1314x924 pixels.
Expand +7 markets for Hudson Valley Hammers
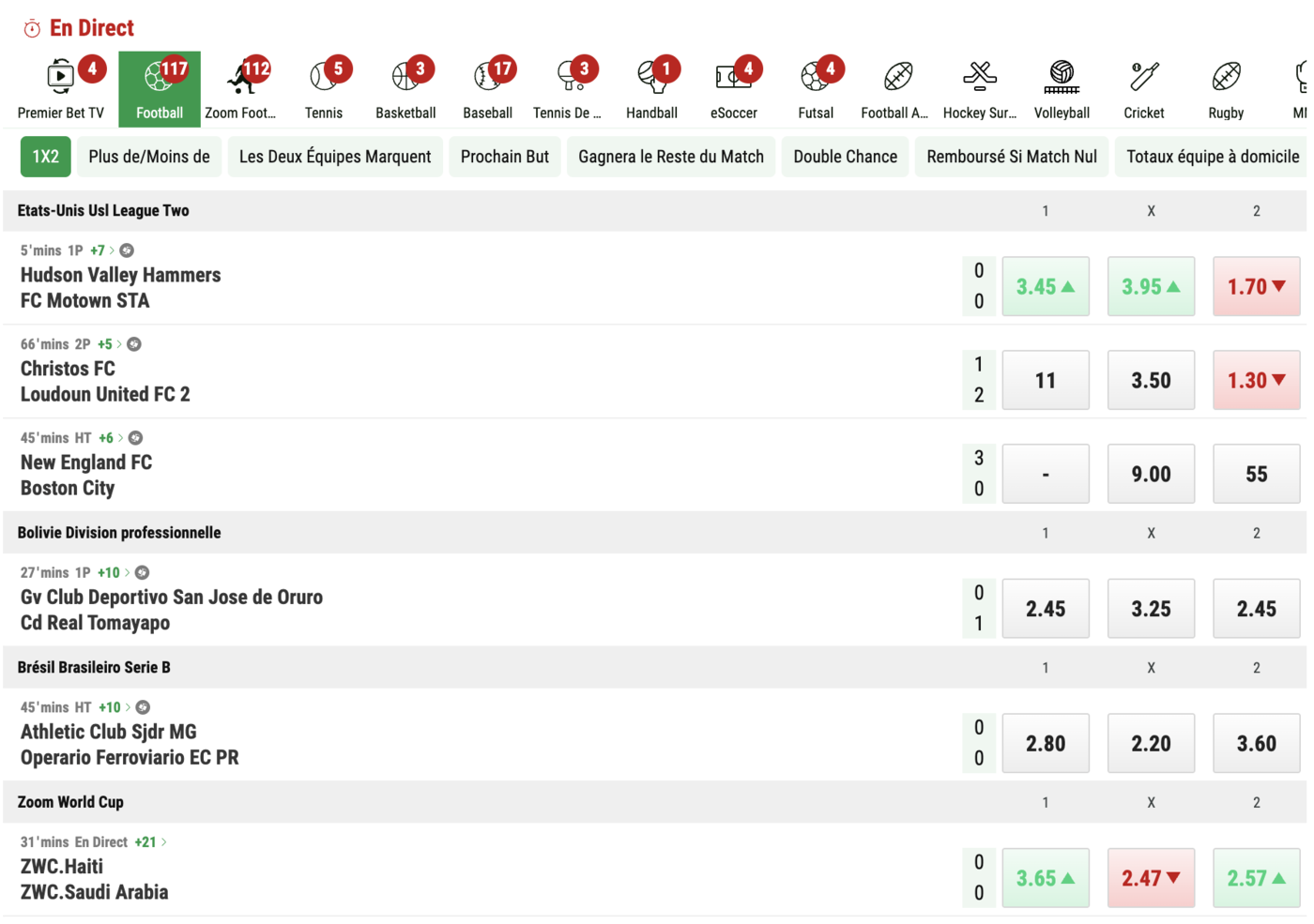[x=101, y=250]
